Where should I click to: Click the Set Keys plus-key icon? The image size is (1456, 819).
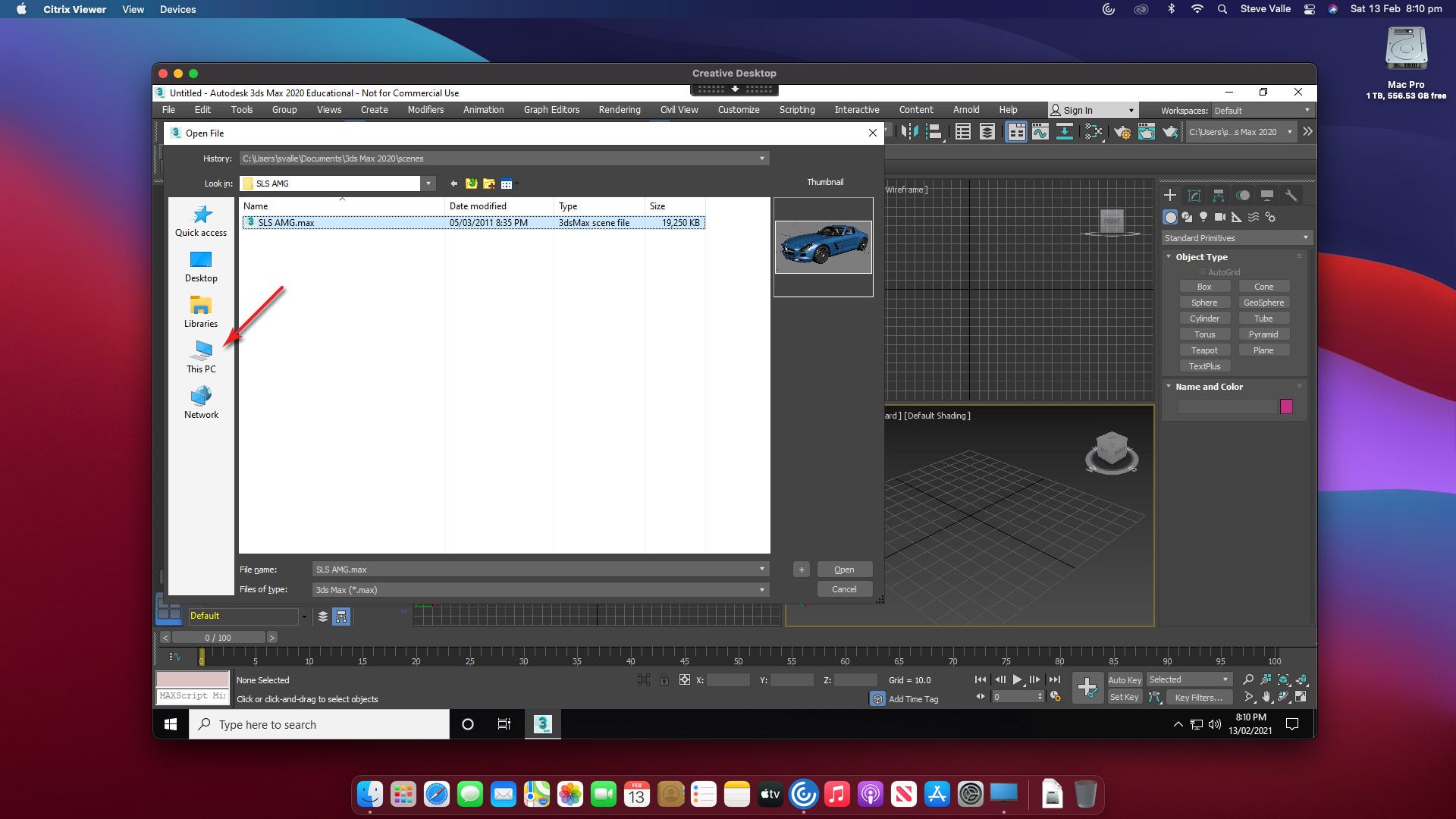tap(1087, 689)
